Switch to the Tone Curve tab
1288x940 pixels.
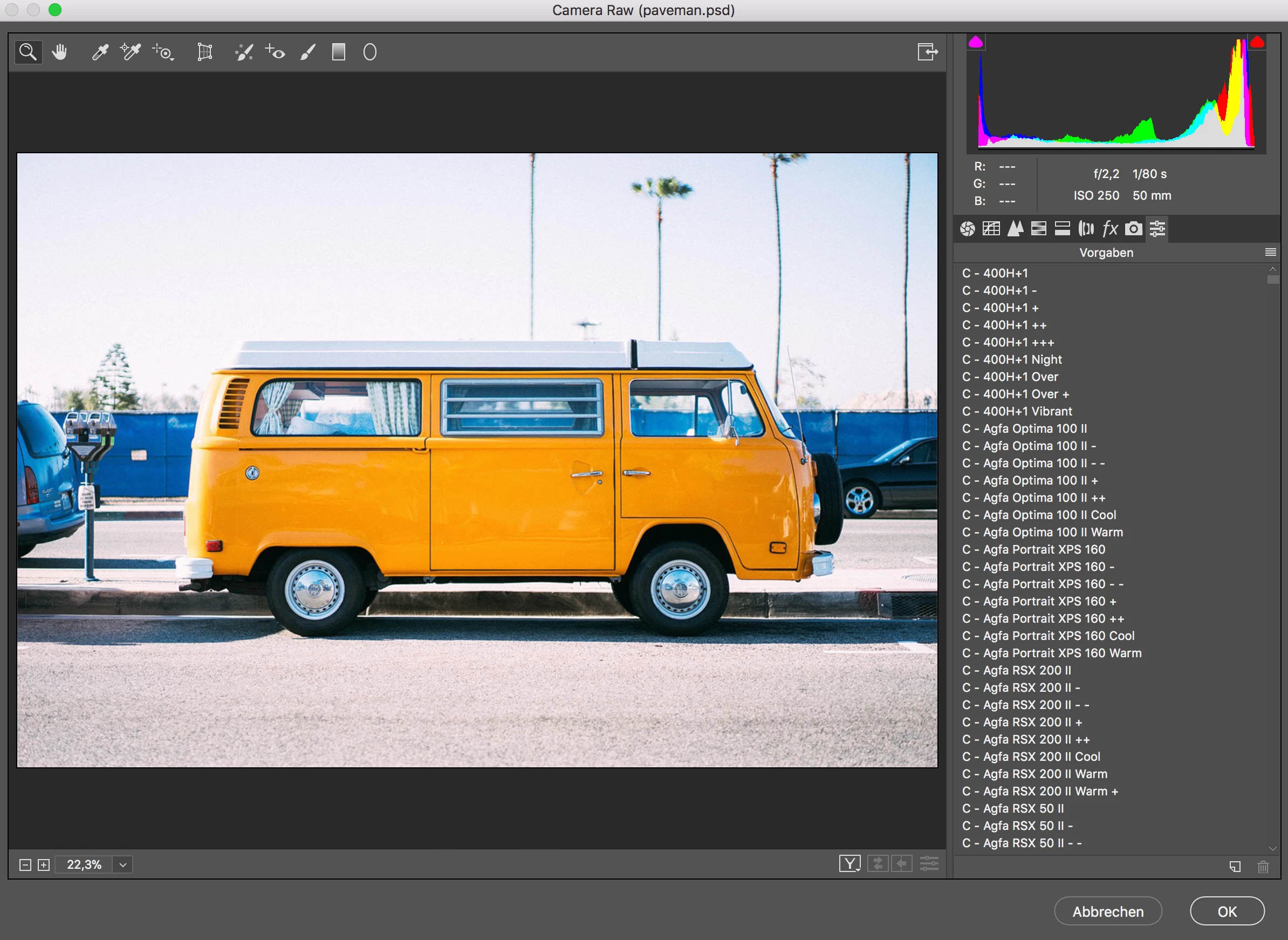click(x=991, y=229)
